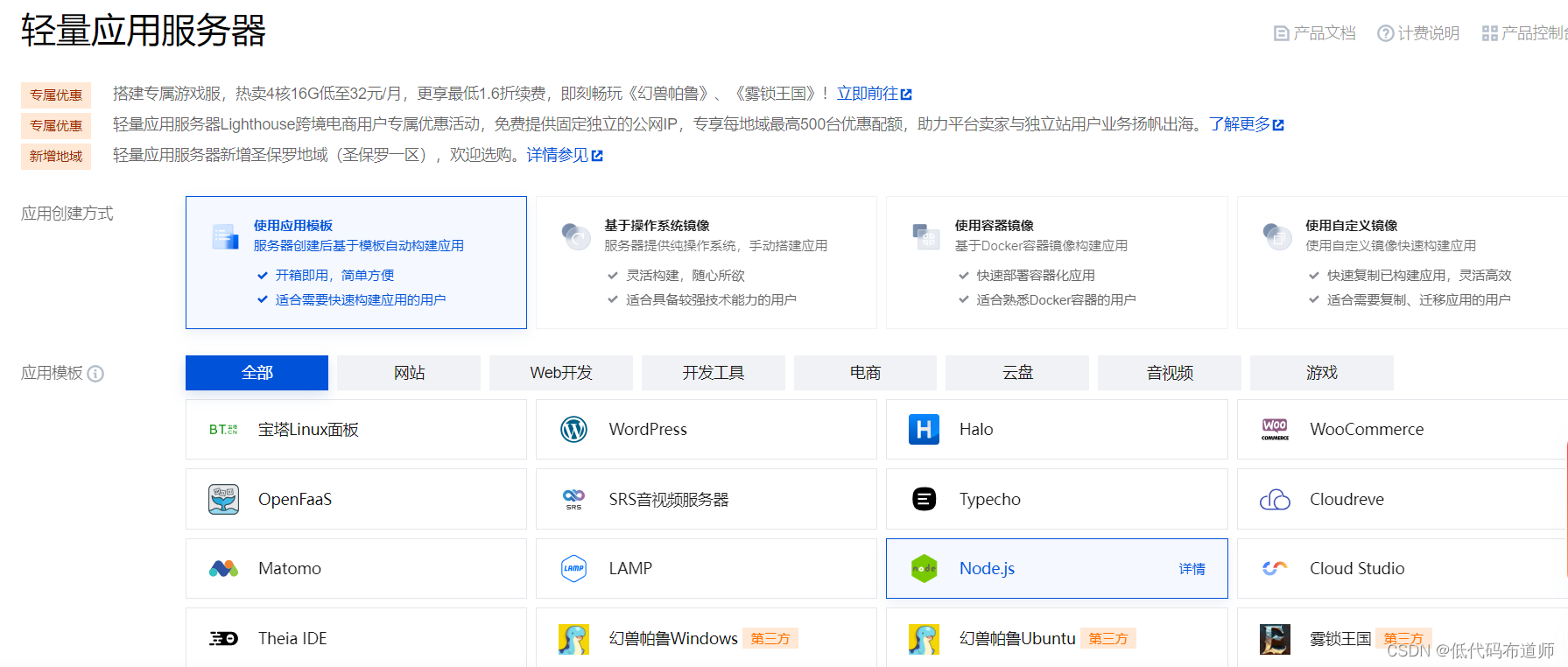
Task: Select the LAMP template name
Action: [x=630, y=569]
